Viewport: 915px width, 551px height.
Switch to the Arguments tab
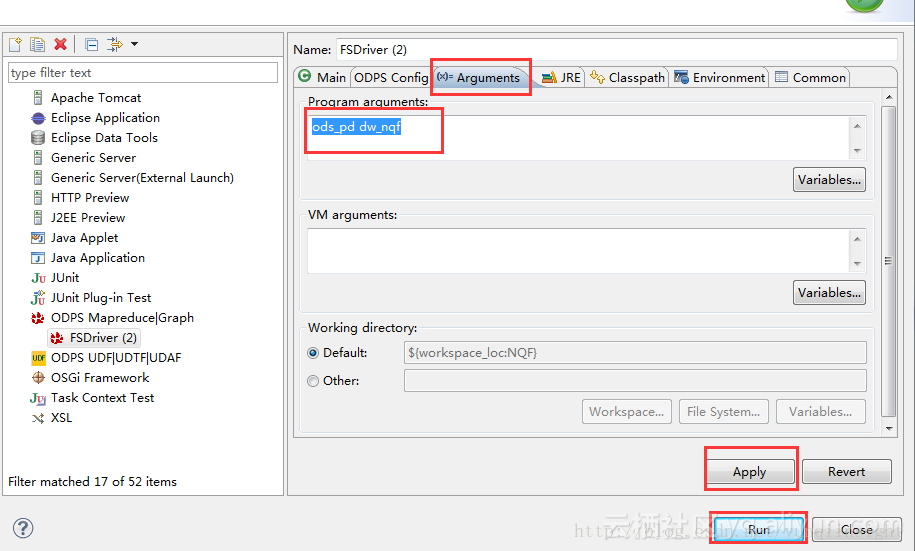pyautogui.click(x=480, y=78)
